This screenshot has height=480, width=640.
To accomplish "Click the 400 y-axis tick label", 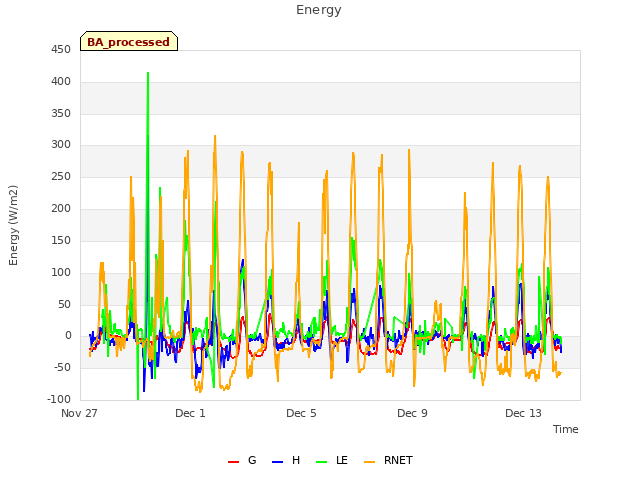I will (x=61, y=82).
